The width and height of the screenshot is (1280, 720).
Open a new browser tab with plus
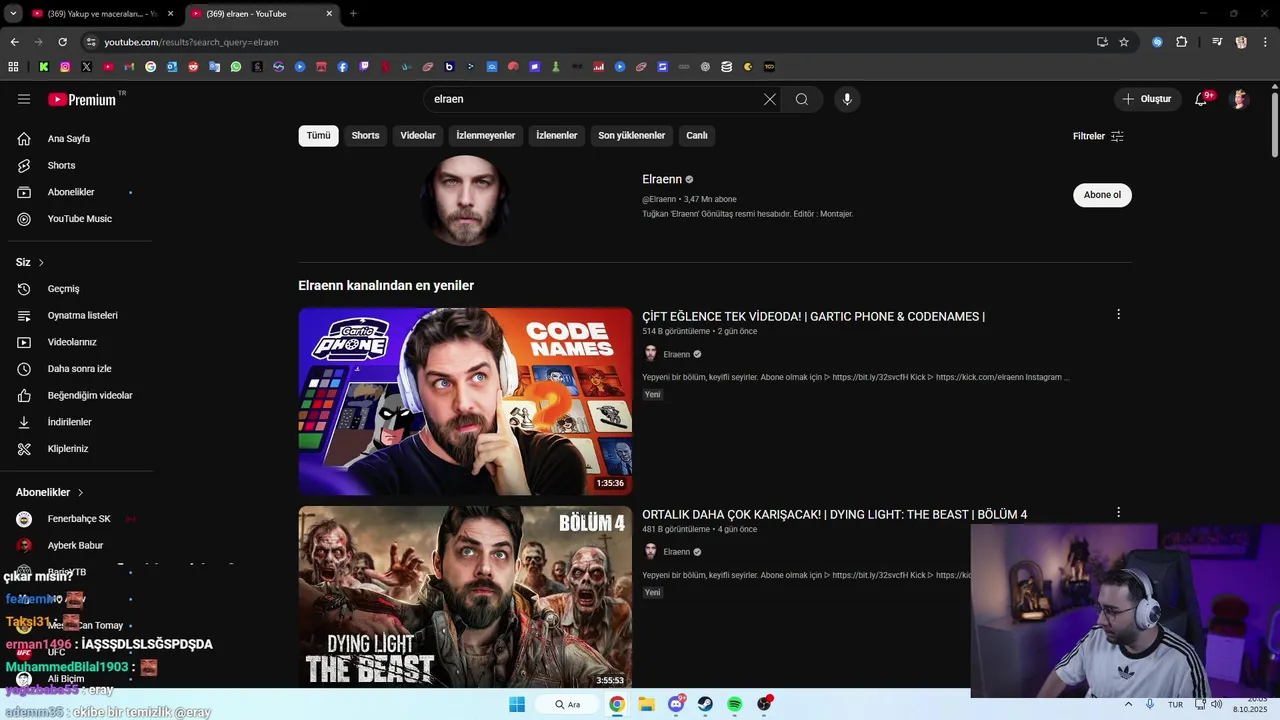pos(353,14)
